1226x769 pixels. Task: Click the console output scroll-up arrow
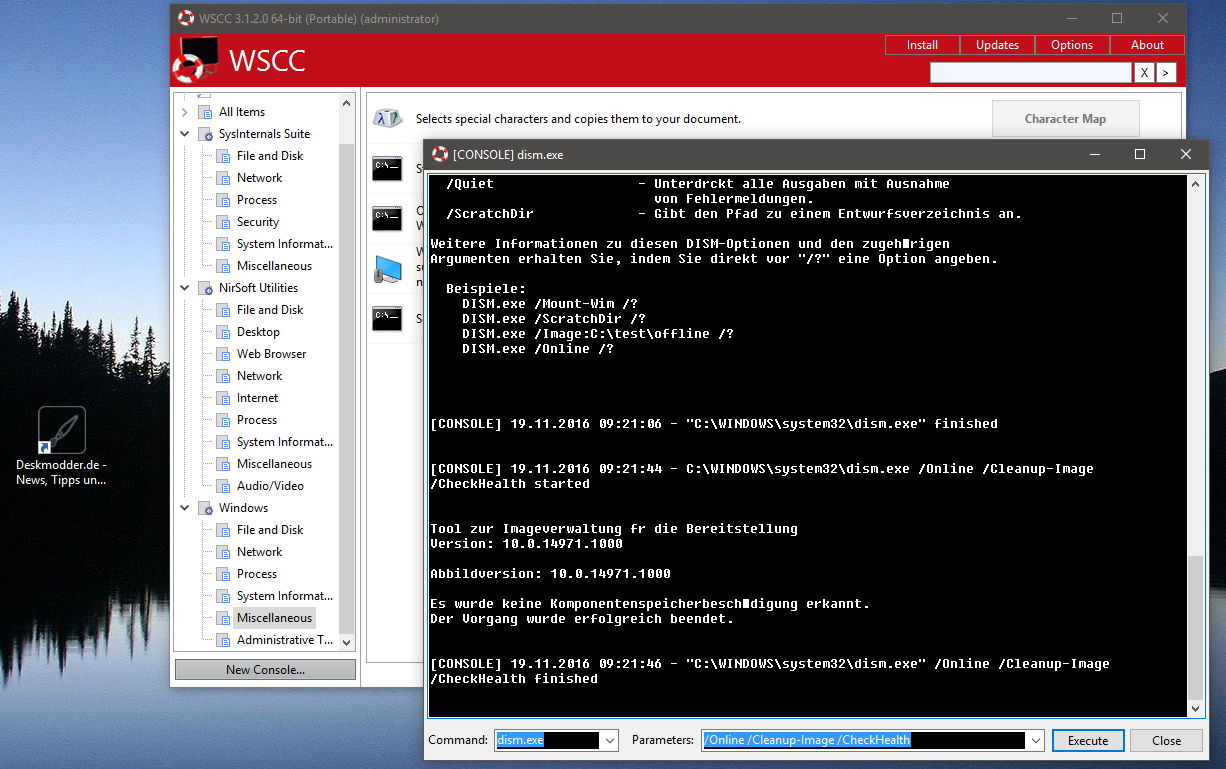[1196, 184]
